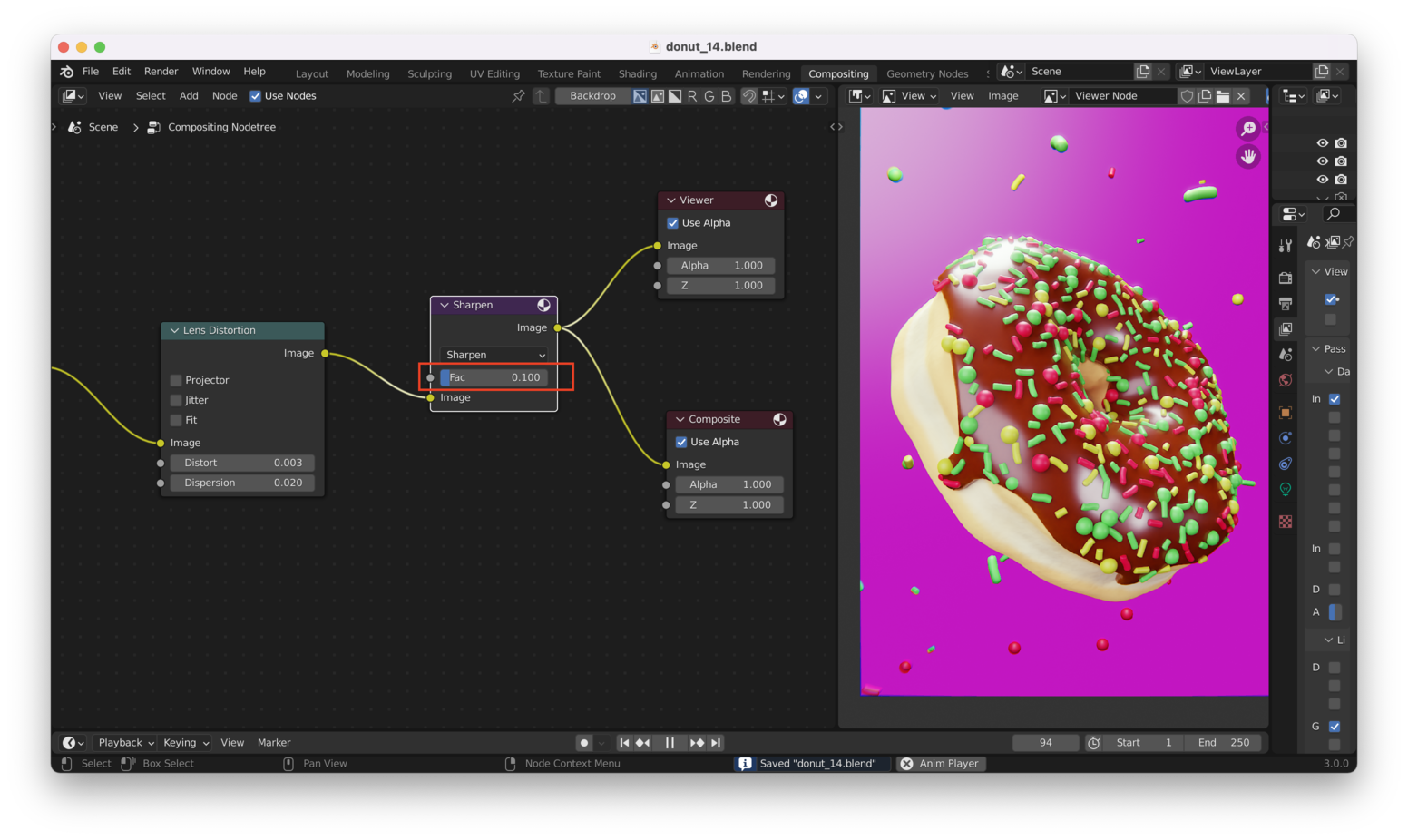Image resolution: width=1408 pixels, height=840 pixels.
Task: Uncheck the Use Nodes checkbox
Action: coord(255,96)
